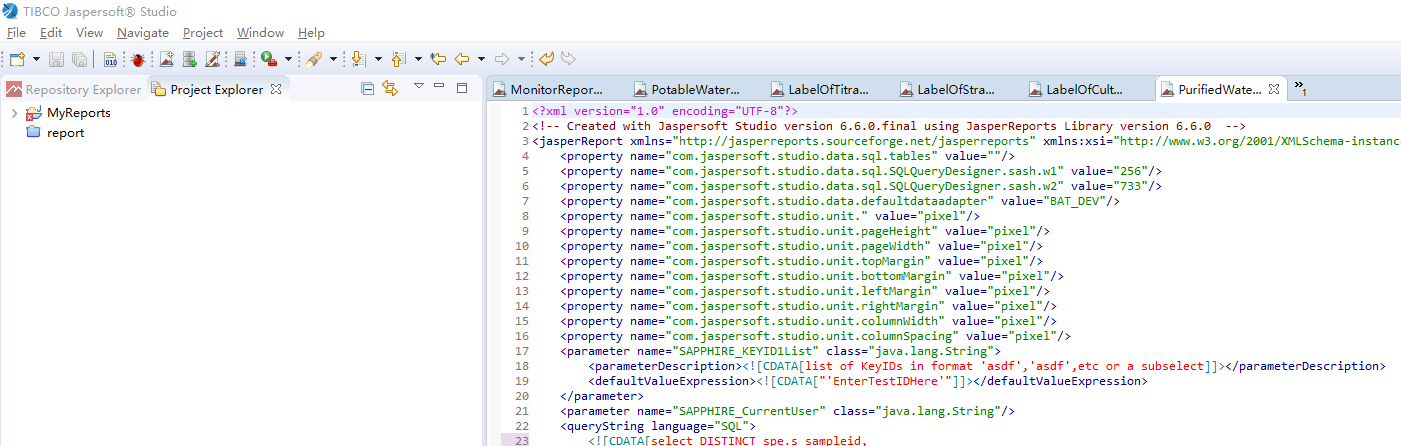This screenshot has width=1401, height=446.
Task: Switch to the Repository Explorer tab
Action: 74,89
